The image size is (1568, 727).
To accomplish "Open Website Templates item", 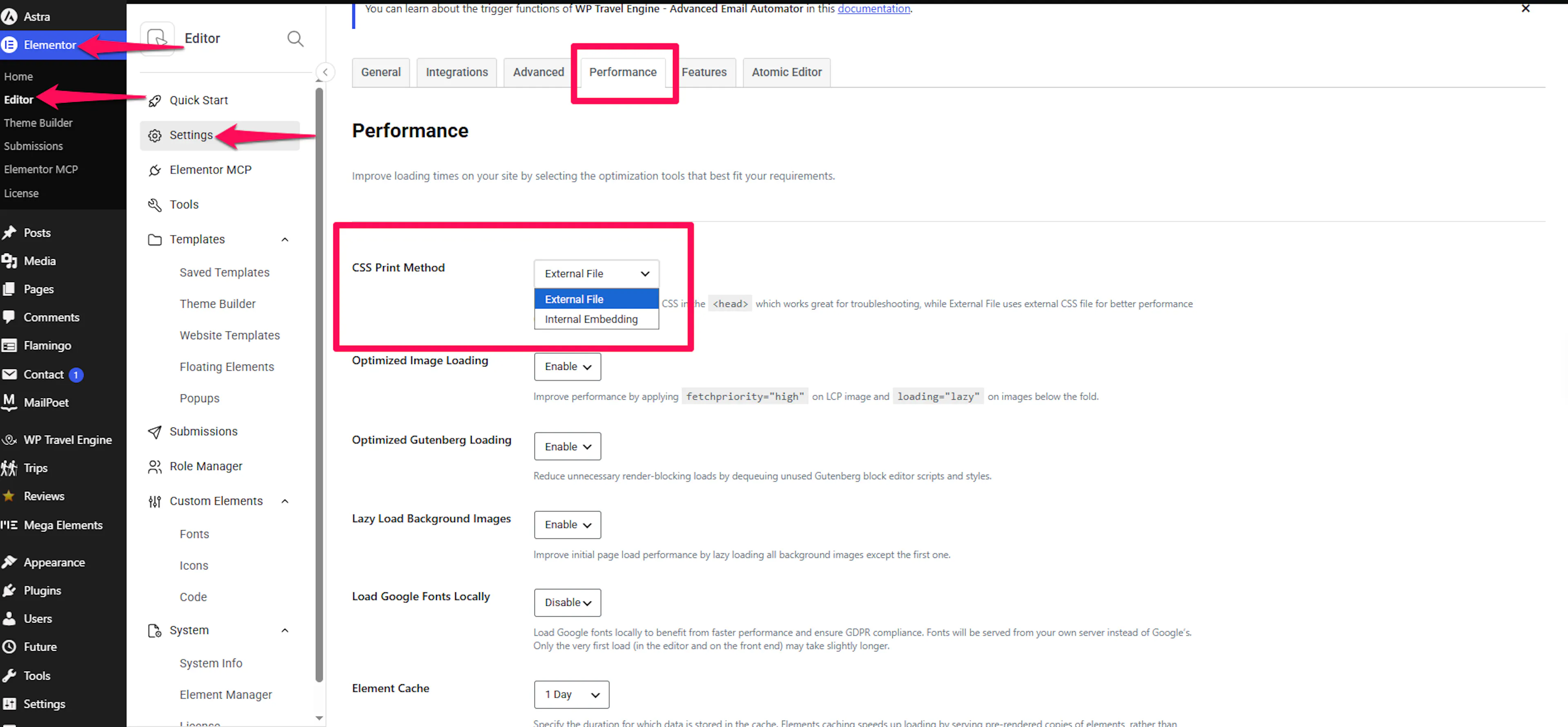I will click(229, 335).
